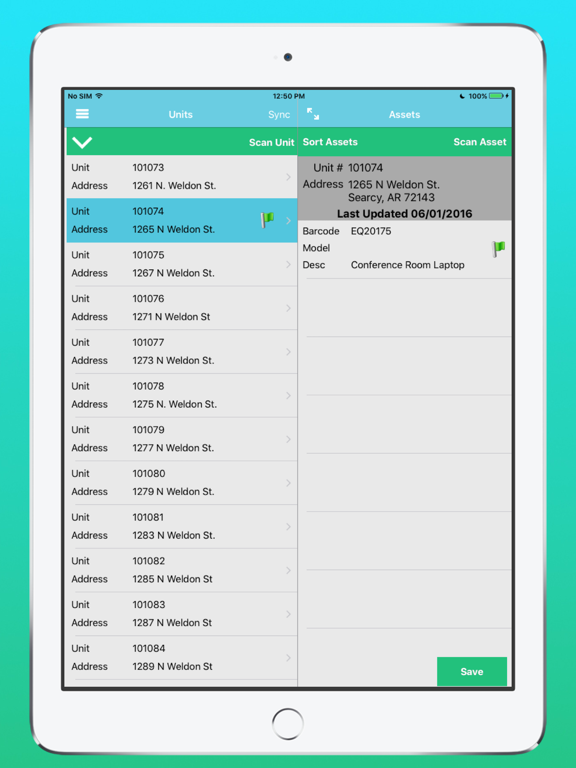Tap the Model field label
The width and height of the screenshot is (576, 768).
pos(316,248)
